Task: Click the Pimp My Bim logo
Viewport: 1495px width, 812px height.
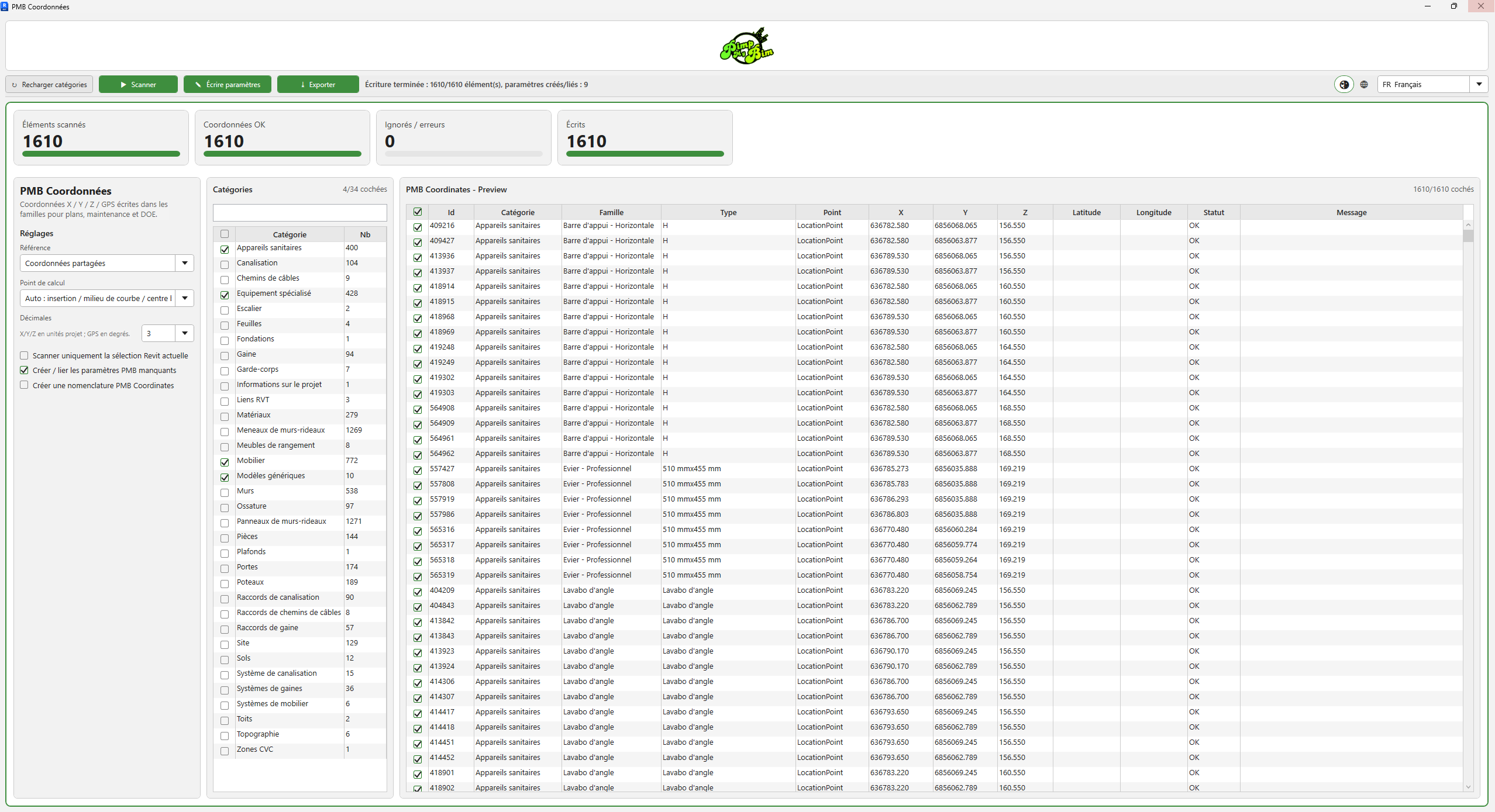Action: (747, 46)
